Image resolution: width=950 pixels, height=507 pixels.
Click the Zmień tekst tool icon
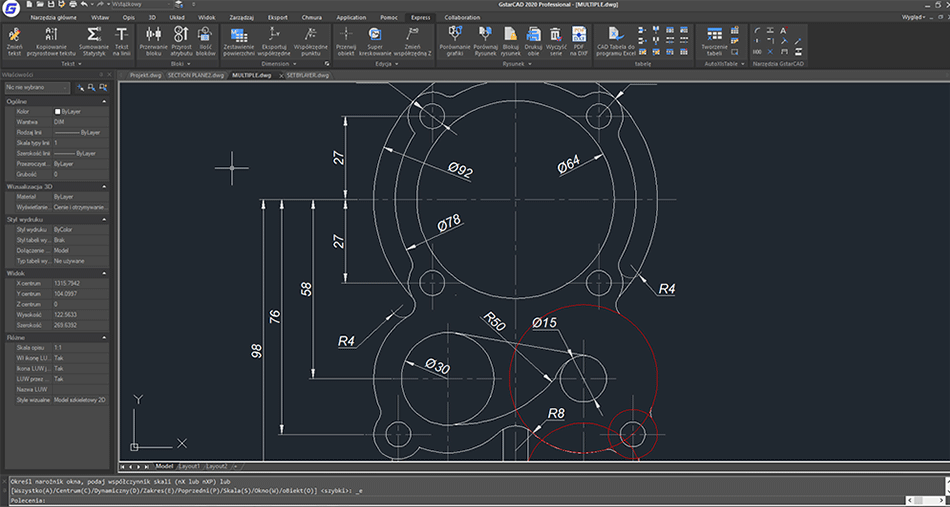14,35
